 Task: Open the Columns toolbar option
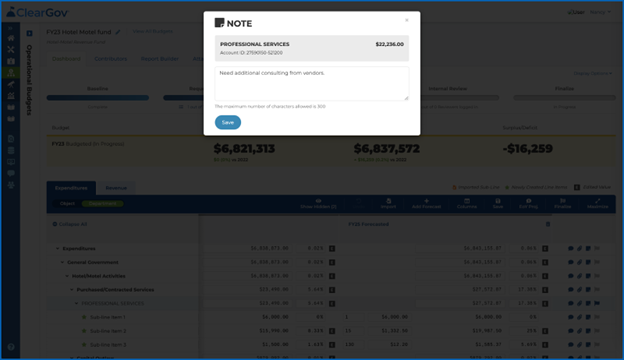click(x=467, y=203)
